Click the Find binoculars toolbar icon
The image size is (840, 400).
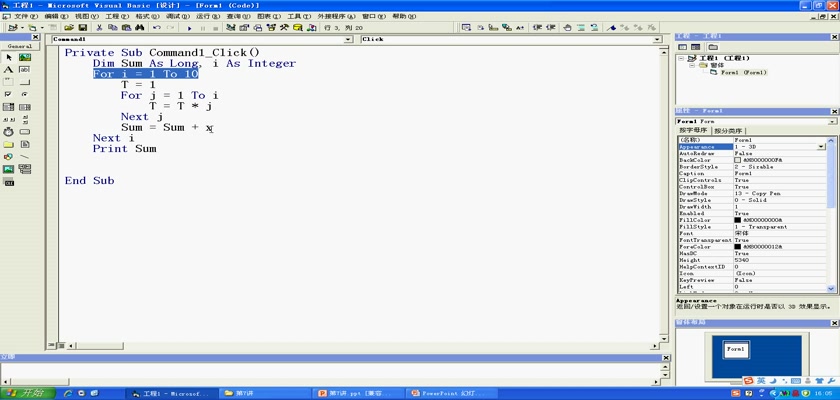(x=141, y=28)
